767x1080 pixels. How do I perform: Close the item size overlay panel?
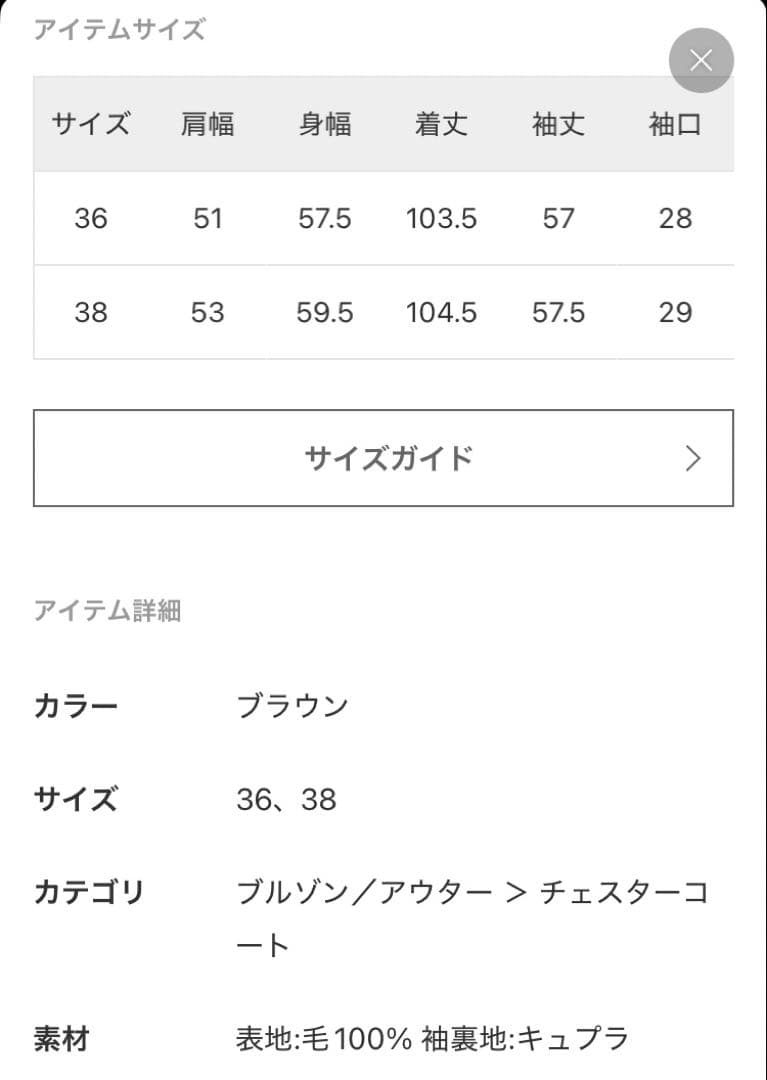coord(701,60)
